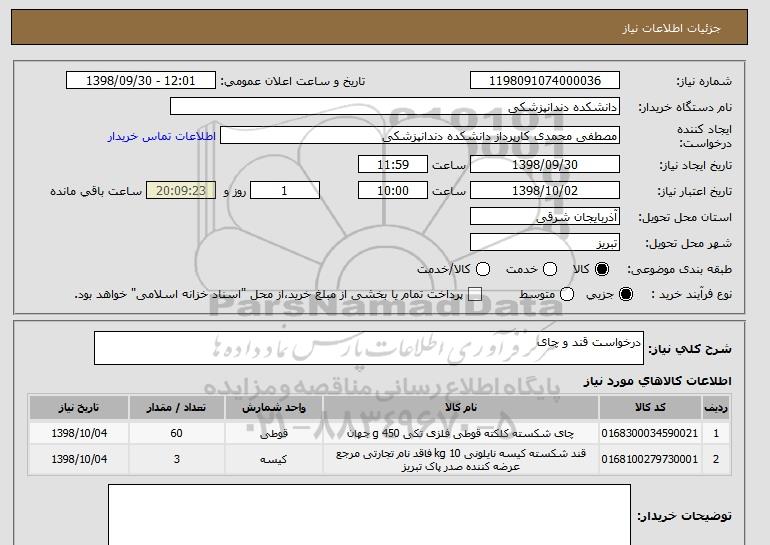This screenshot has width=770, height=545.
Task: Click the unit cell قوطی
Action: [x=274, y=434]
